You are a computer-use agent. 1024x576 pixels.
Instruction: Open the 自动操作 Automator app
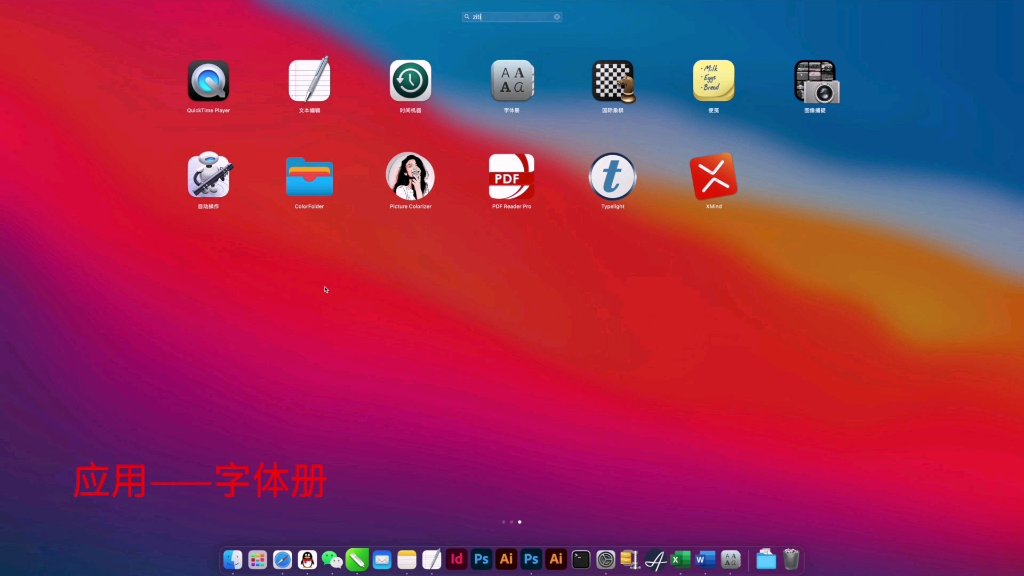208,175
